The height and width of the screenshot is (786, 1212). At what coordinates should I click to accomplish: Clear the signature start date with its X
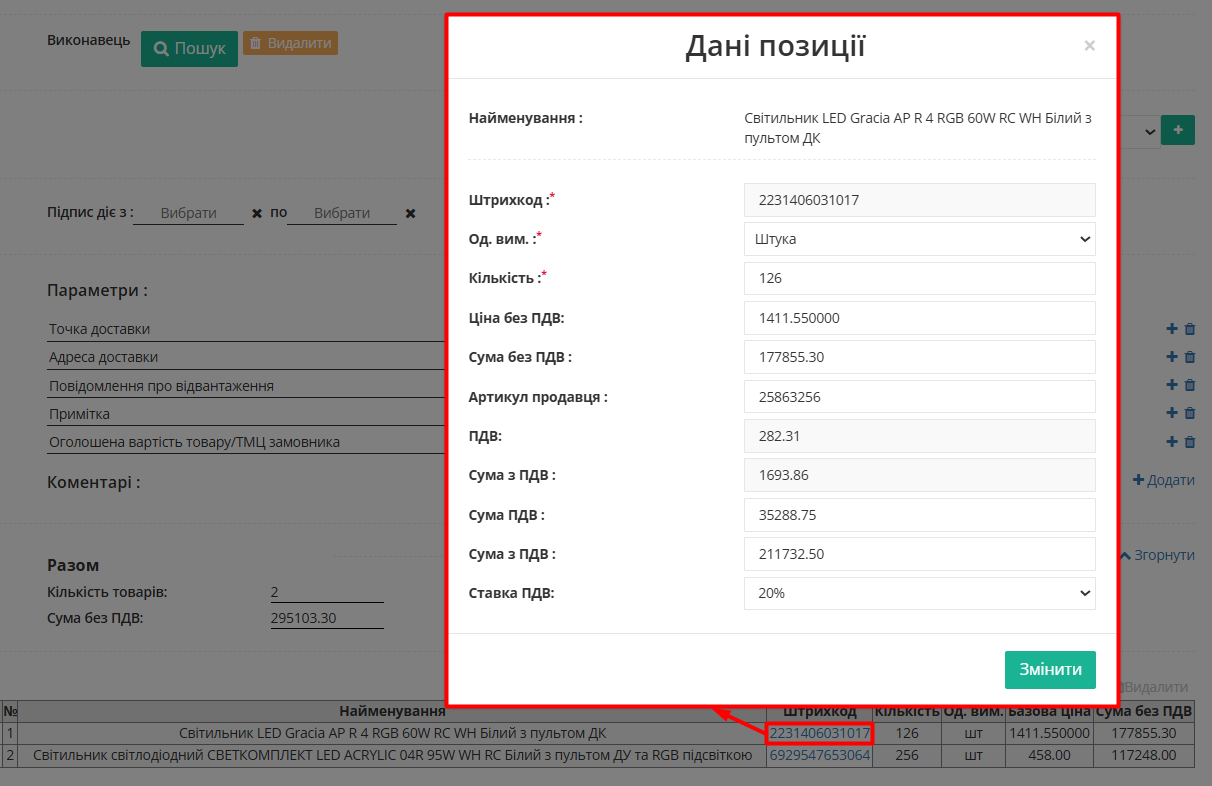[257, 213]
